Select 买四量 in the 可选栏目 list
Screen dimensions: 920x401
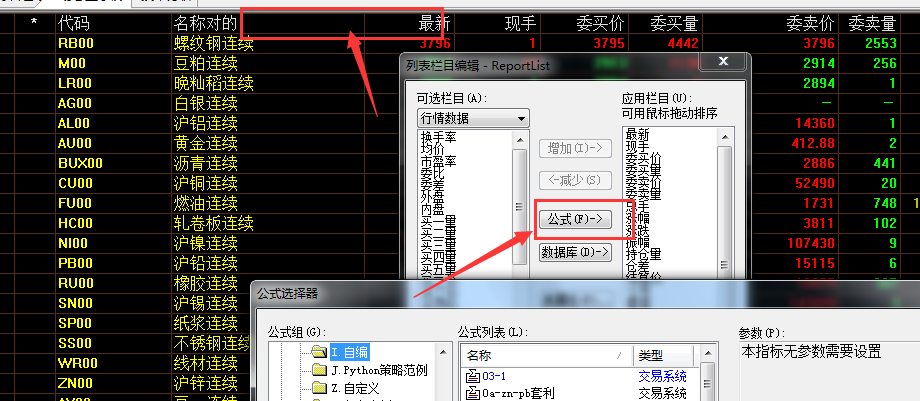(438, 257)
